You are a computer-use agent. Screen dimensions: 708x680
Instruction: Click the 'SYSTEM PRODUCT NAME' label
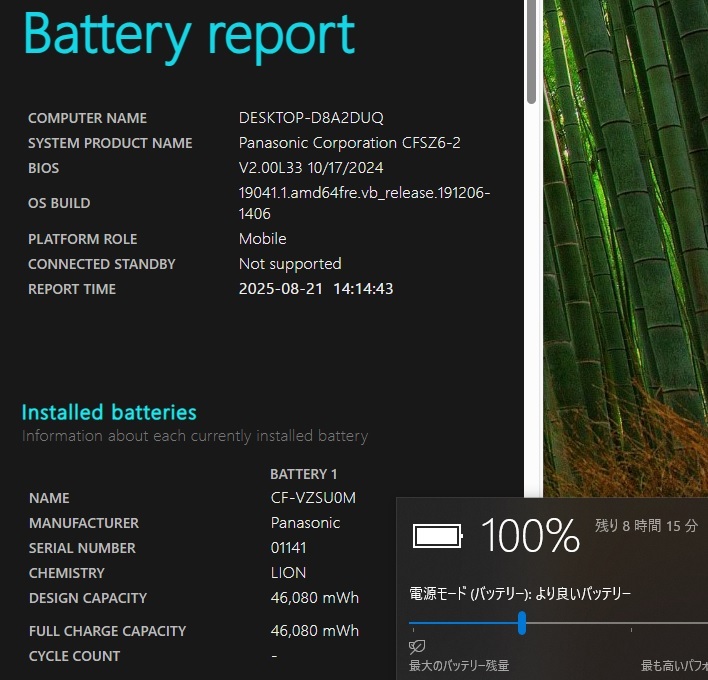click(110, 143)
